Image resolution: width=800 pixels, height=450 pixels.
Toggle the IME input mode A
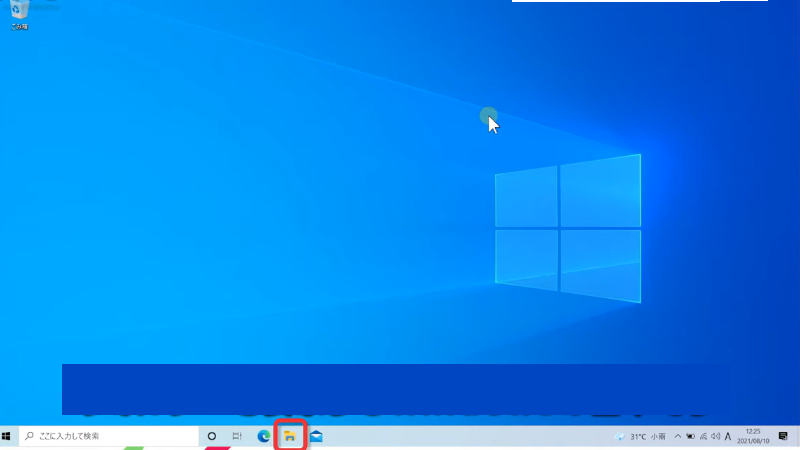coord(728,437)
